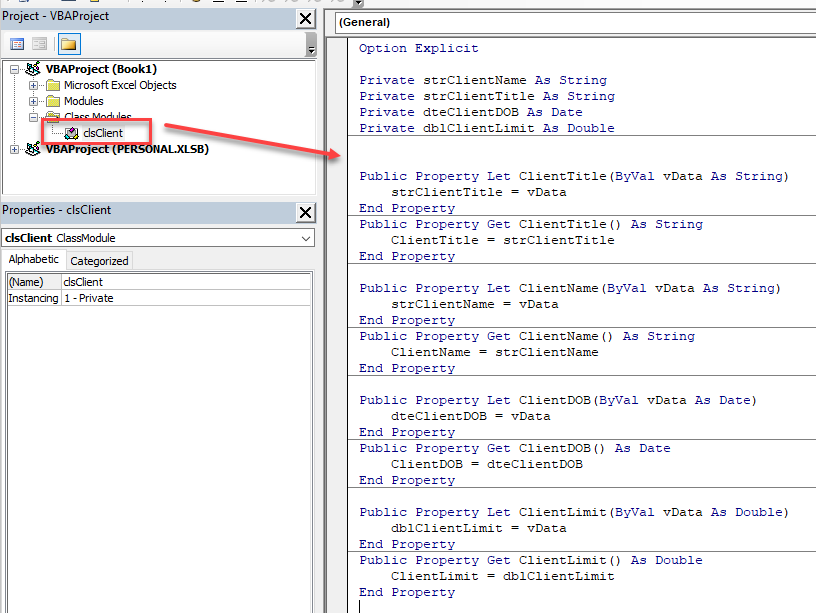
Task: Click the Property Let ClientLimit declaration line
Action: [574, 512]
